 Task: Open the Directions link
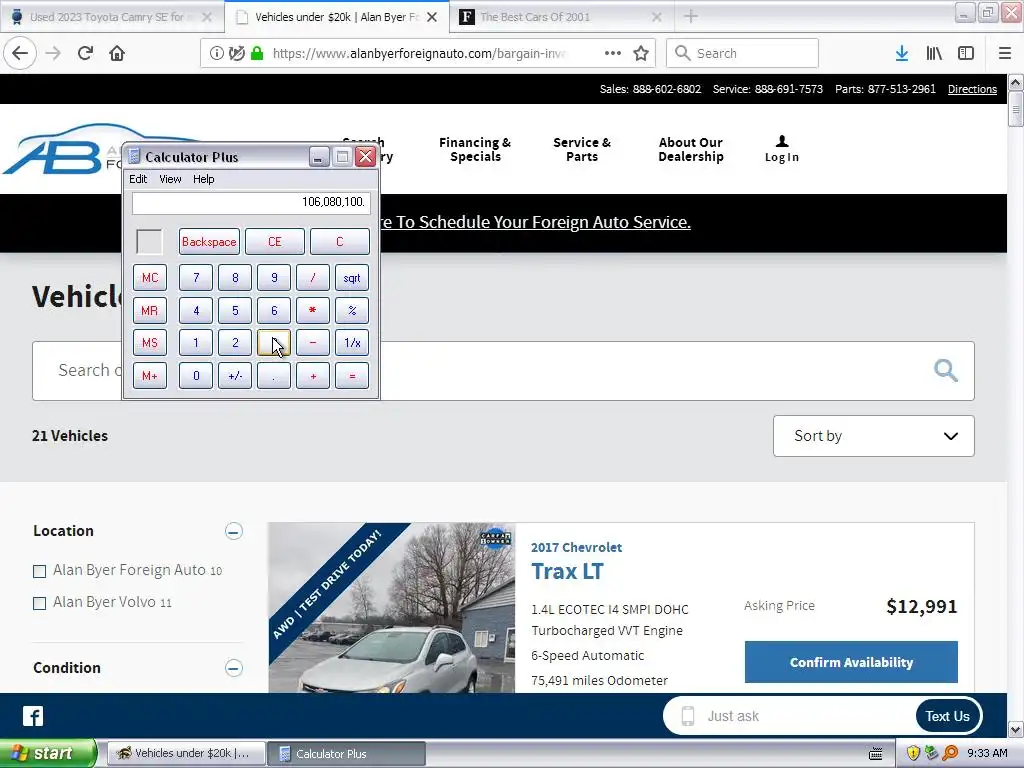coord(972,89)
